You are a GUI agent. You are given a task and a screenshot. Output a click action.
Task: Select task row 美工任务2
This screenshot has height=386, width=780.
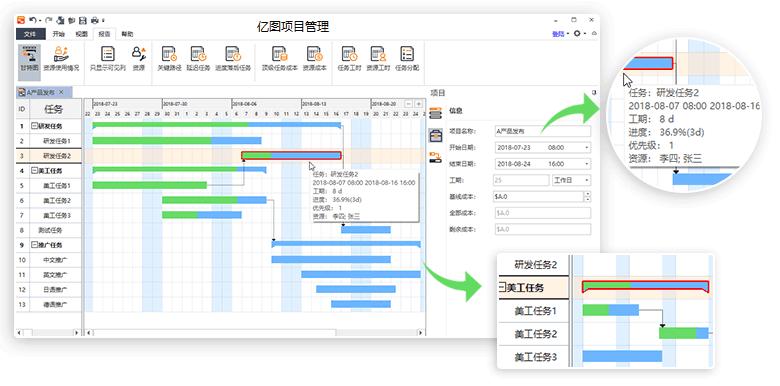(48, 200)
